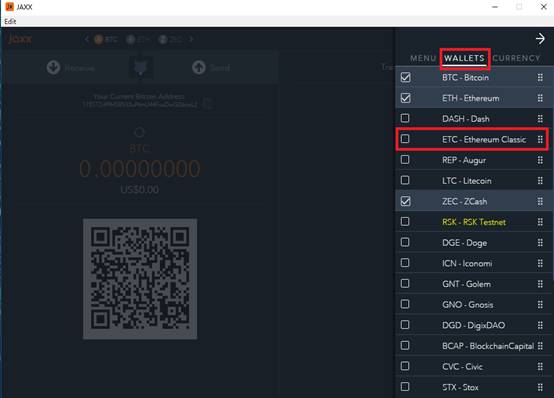Enable the DGD - DigixDAO checkbox
This screenshot has height=398, width=554.
405,324
